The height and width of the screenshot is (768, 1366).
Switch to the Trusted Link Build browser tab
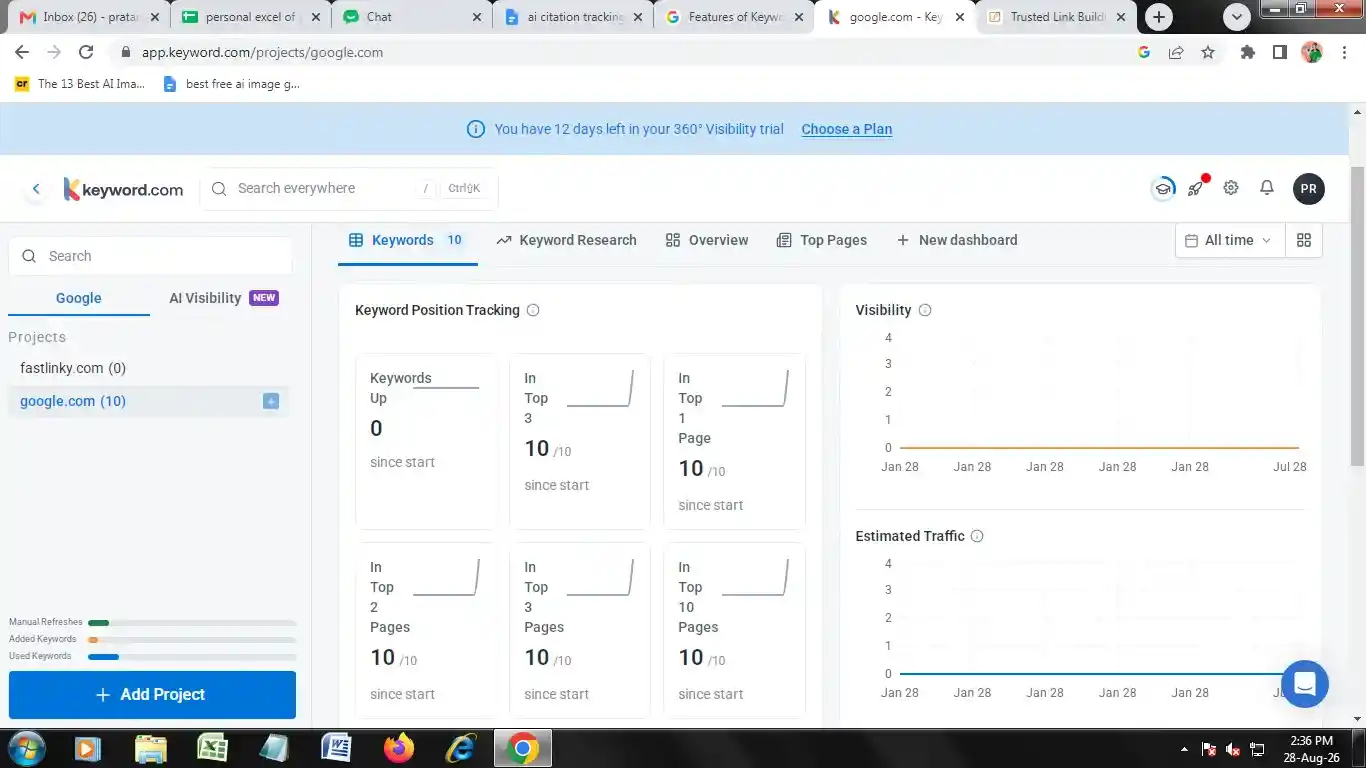coord(1055,17)
